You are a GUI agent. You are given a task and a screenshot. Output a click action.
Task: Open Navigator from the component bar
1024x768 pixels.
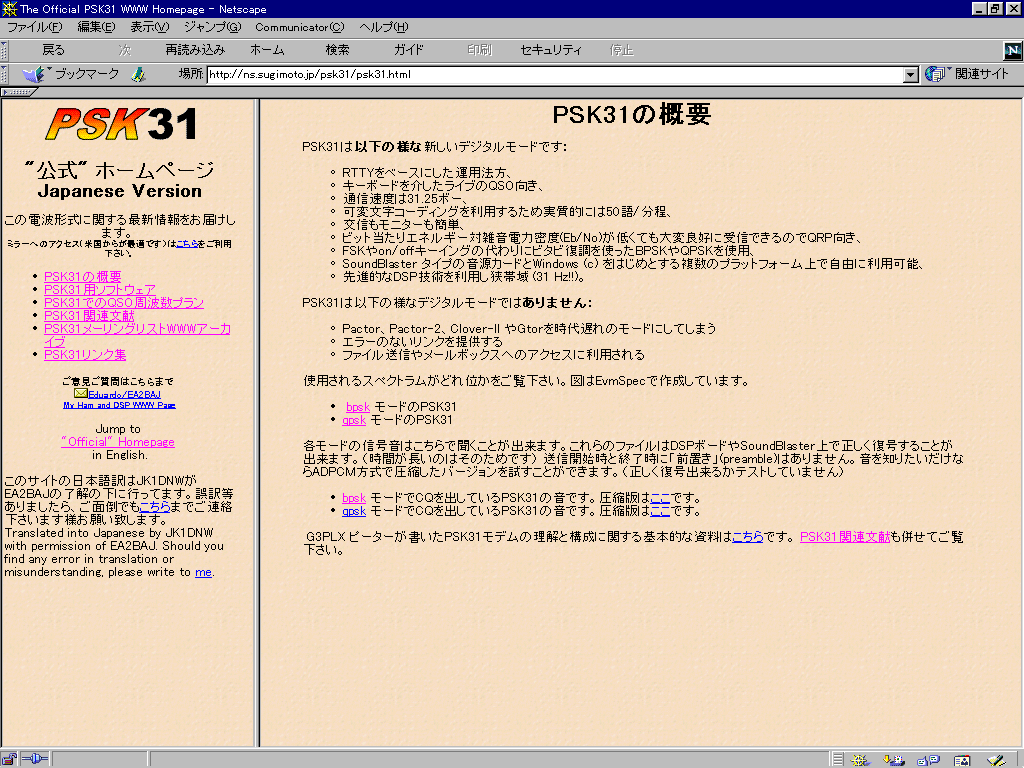[x=859, y=760]
